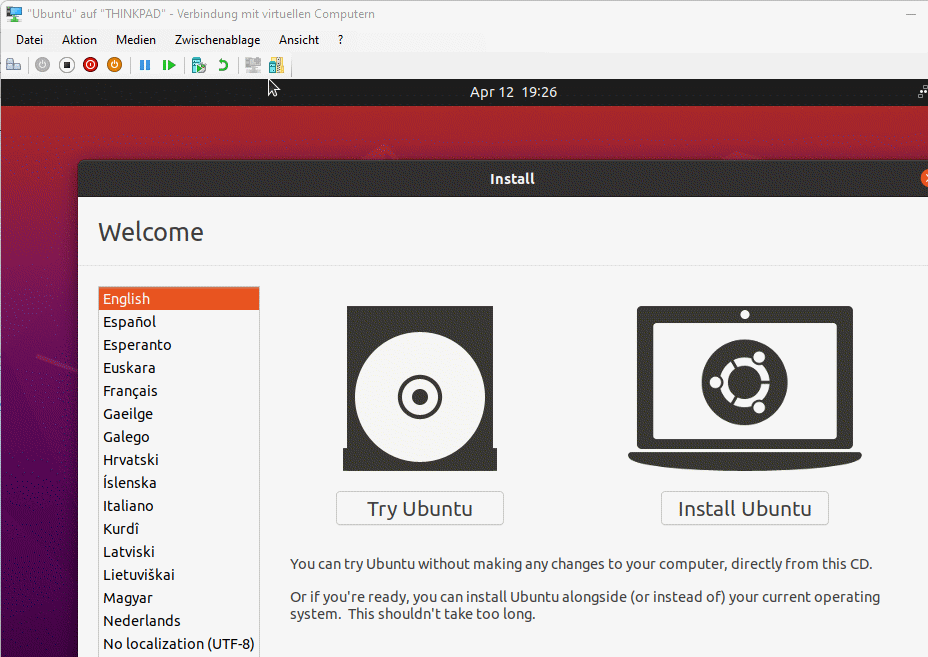Revert the VM with the green arrow icon
The width and height of the screenshot is (928, 657).
coord(223,65)
